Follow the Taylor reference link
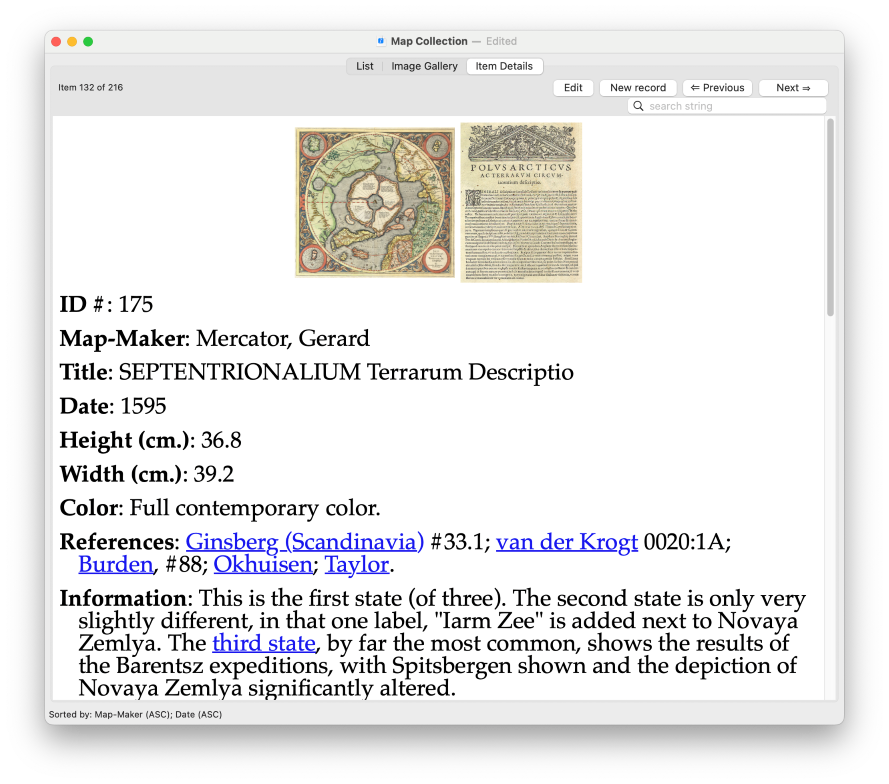 [356, 565]
